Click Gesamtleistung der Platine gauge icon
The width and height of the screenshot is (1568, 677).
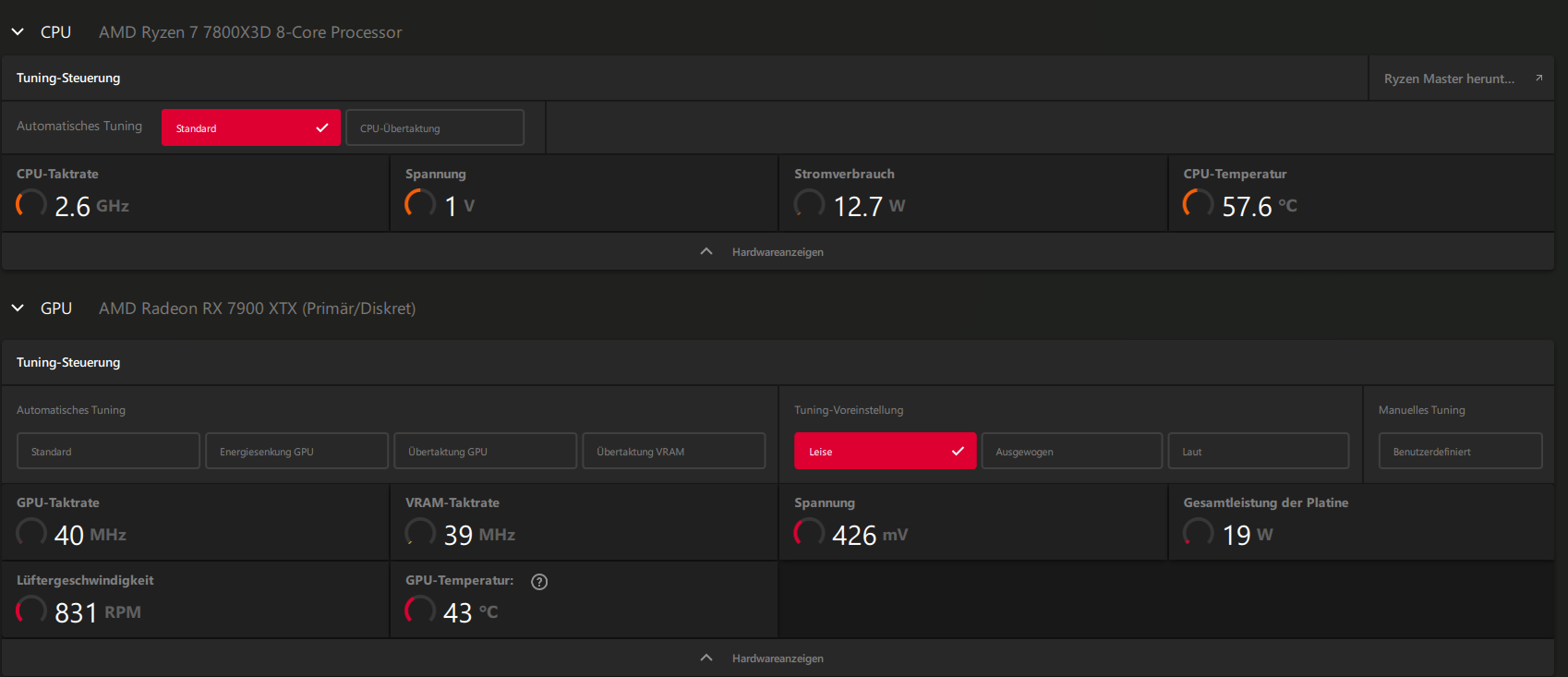[x=1199, y=532]
